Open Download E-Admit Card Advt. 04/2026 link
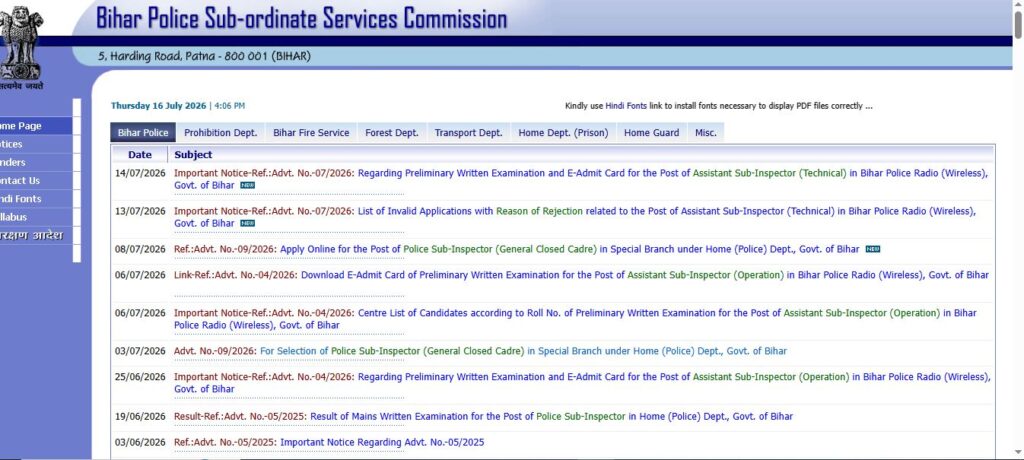Image resolution: width=1024 pixels, height=460 pixels. click(x=581, y=275)
